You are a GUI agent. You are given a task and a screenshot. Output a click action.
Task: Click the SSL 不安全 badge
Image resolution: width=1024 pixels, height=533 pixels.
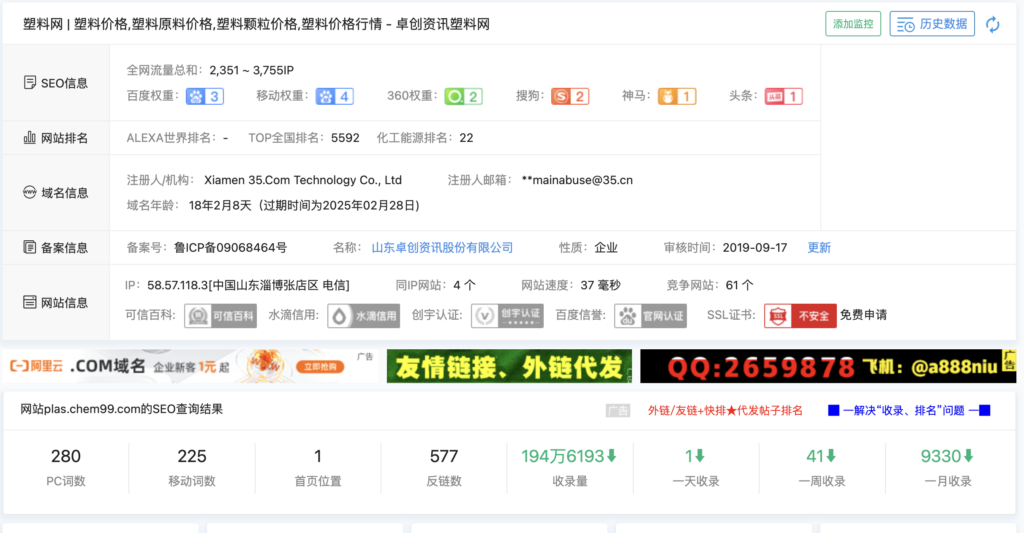(x=800, y=316)
